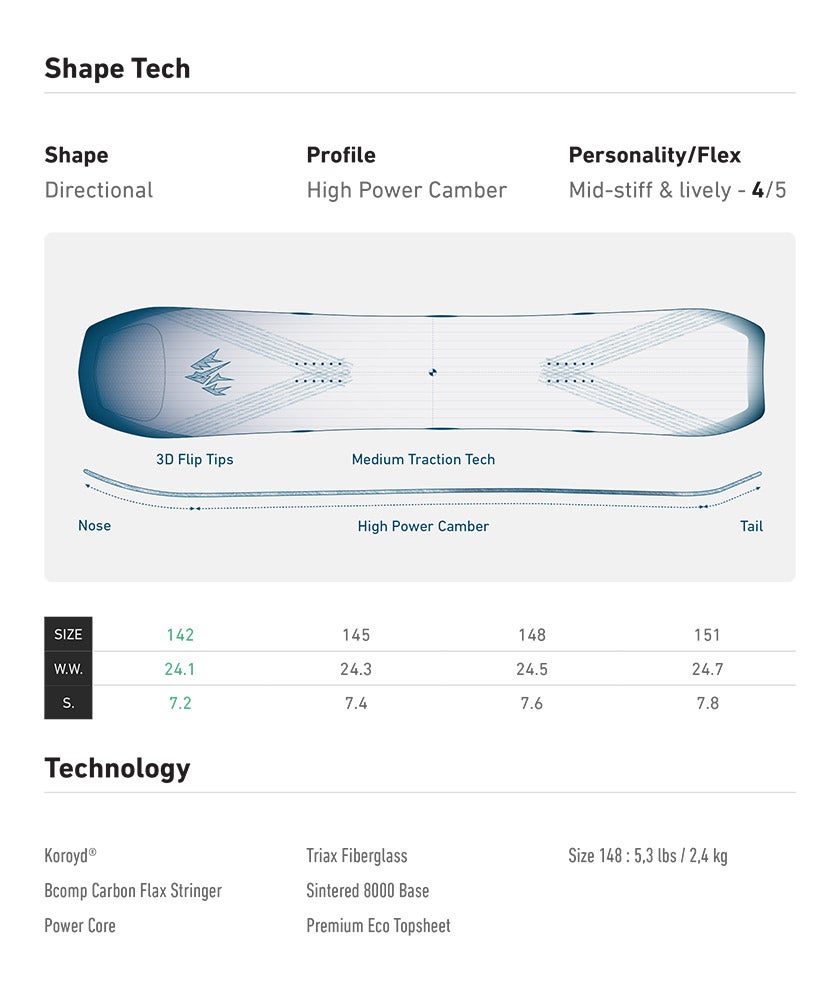The image size is (840, 1000).
Task: Click the center reference marker on the board
Action: pos(432,372)
